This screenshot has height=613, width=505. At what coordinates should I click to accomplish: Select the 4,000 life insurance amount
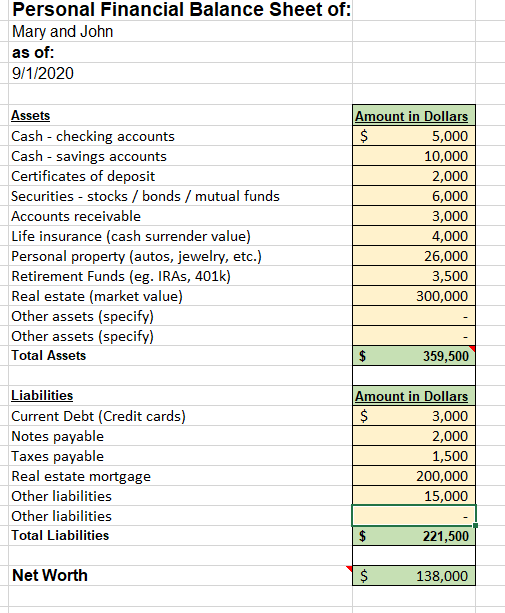(x=414, y=236)
